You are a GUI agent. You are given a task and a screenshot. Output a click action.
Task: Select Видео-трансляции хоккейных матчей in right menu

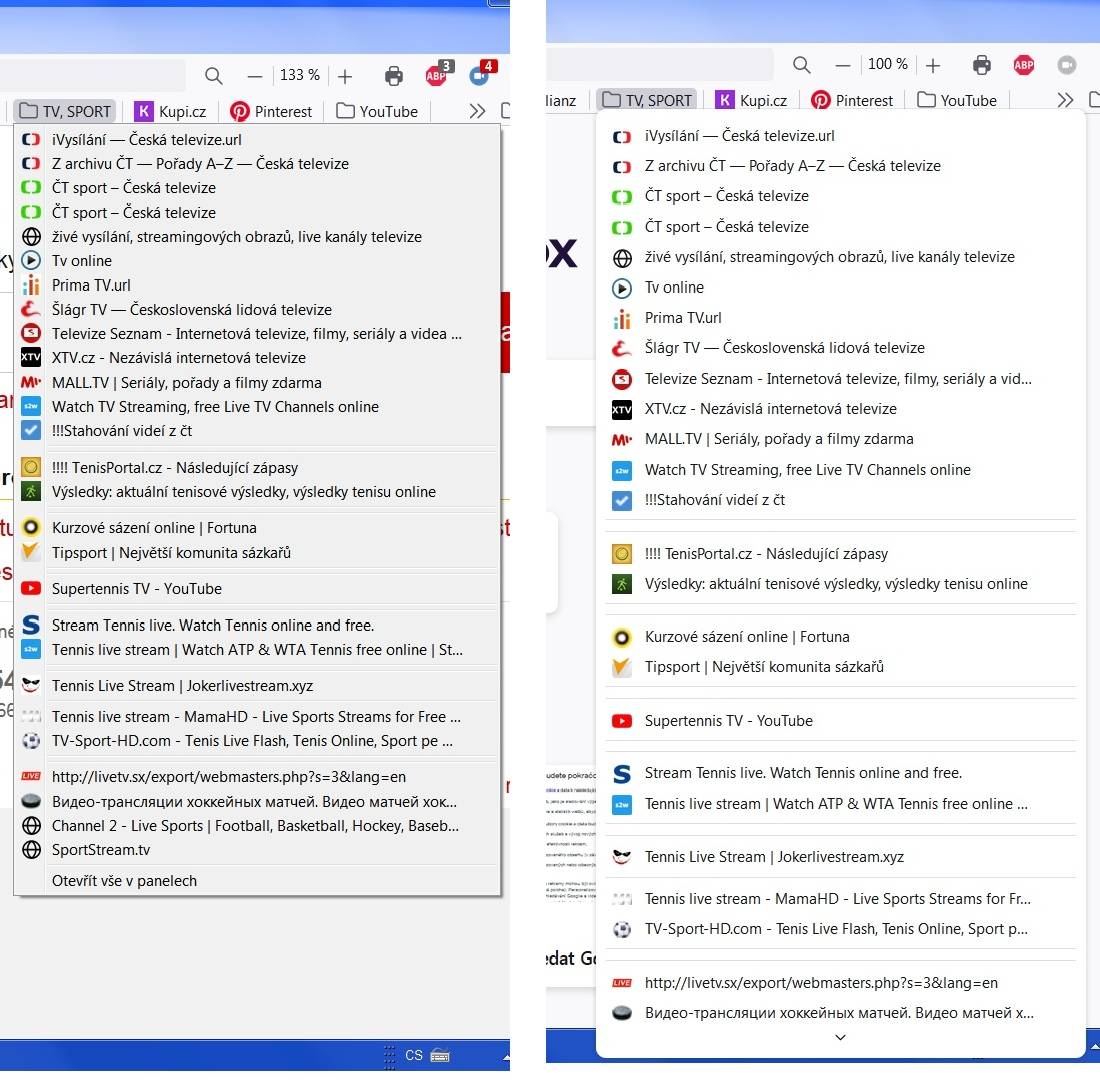click(840, 1013)
